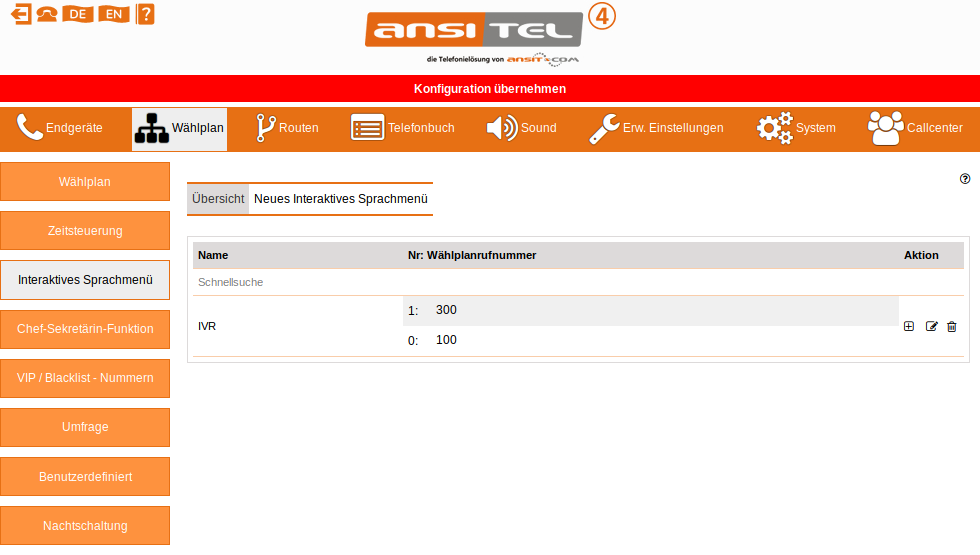
Task: Switch language to German with DE flag
Action: click(x=77, y=14)
